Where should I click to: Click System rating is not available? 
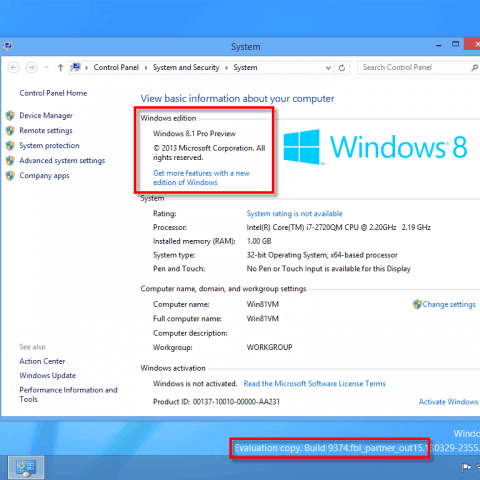pos(295,214)
